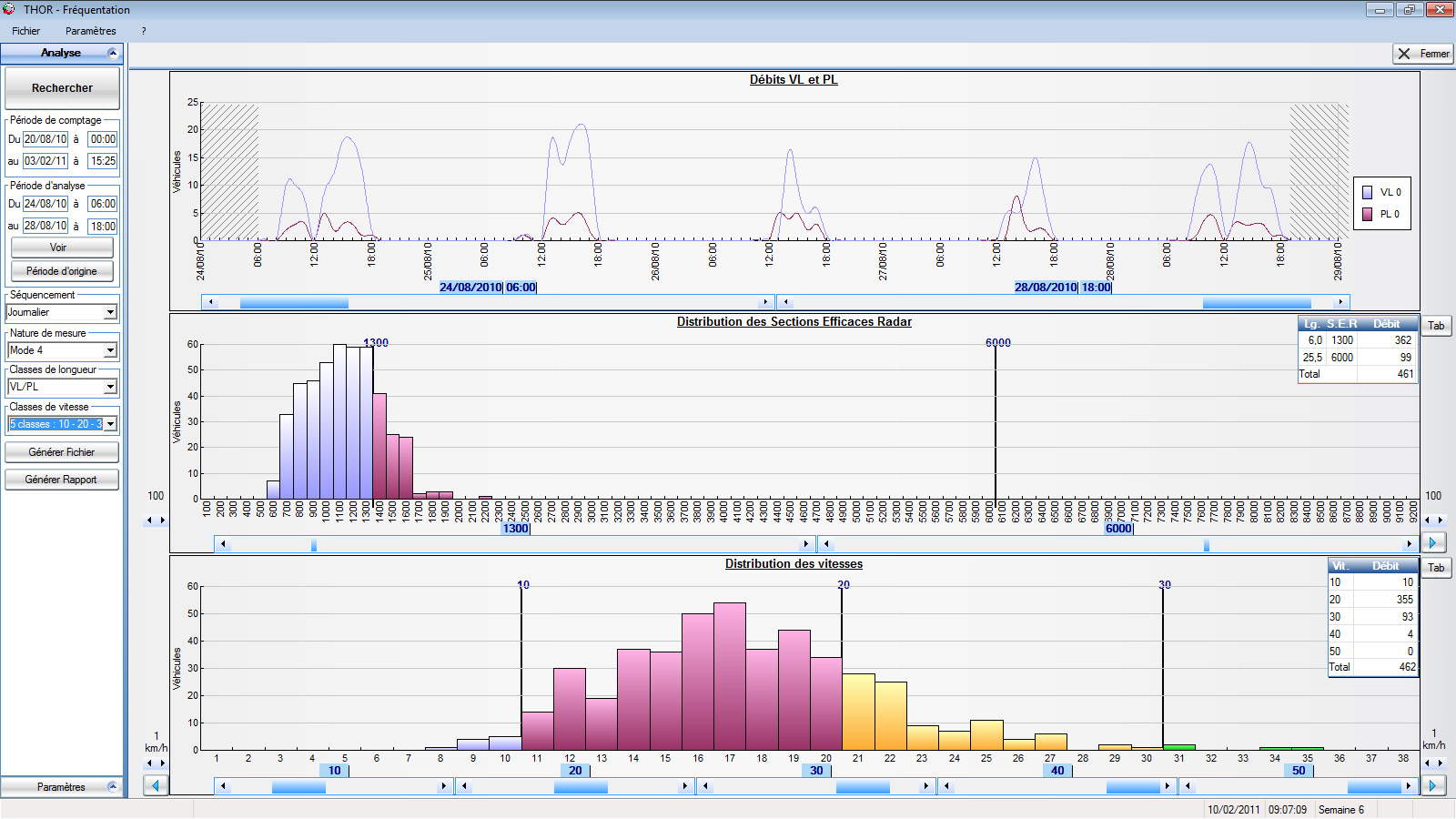Click right scroll arrow of the 28/08/2010 scrollbar
The width and height of the screenshot is (1456, 819).
[1340, 302]
